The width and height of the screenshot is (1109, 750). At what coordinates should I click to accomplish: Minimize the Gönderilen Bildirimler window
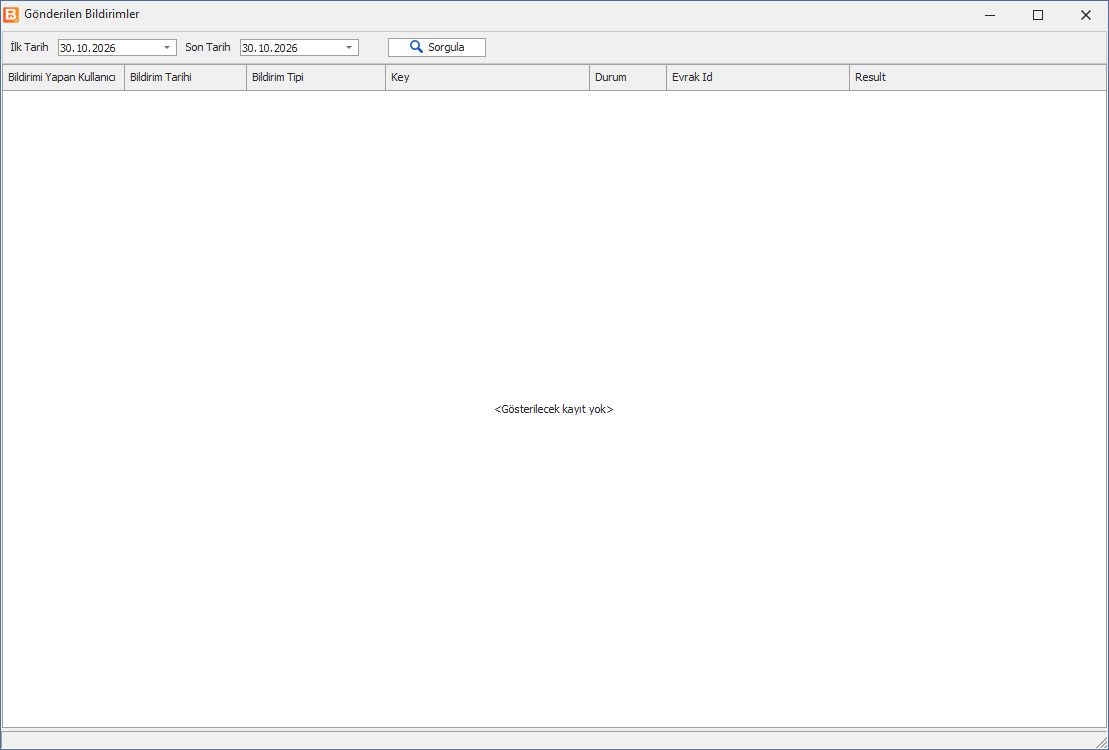tap(990, 15)
